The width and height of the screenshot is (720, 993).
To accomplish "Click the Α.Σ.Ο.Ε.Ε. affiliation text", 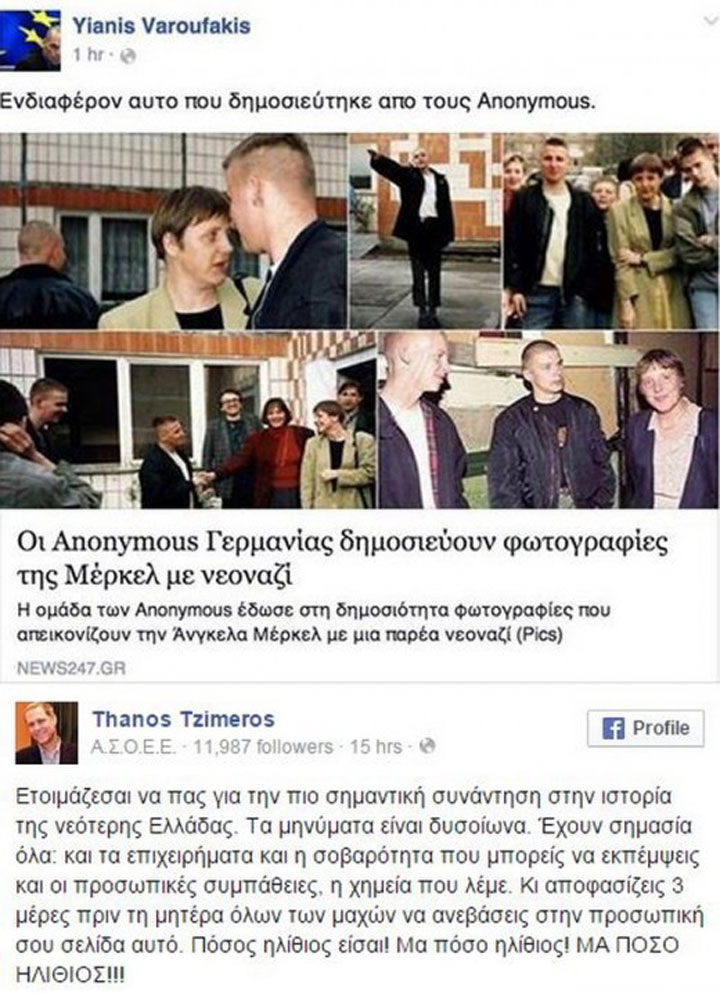I will (133, 747).
